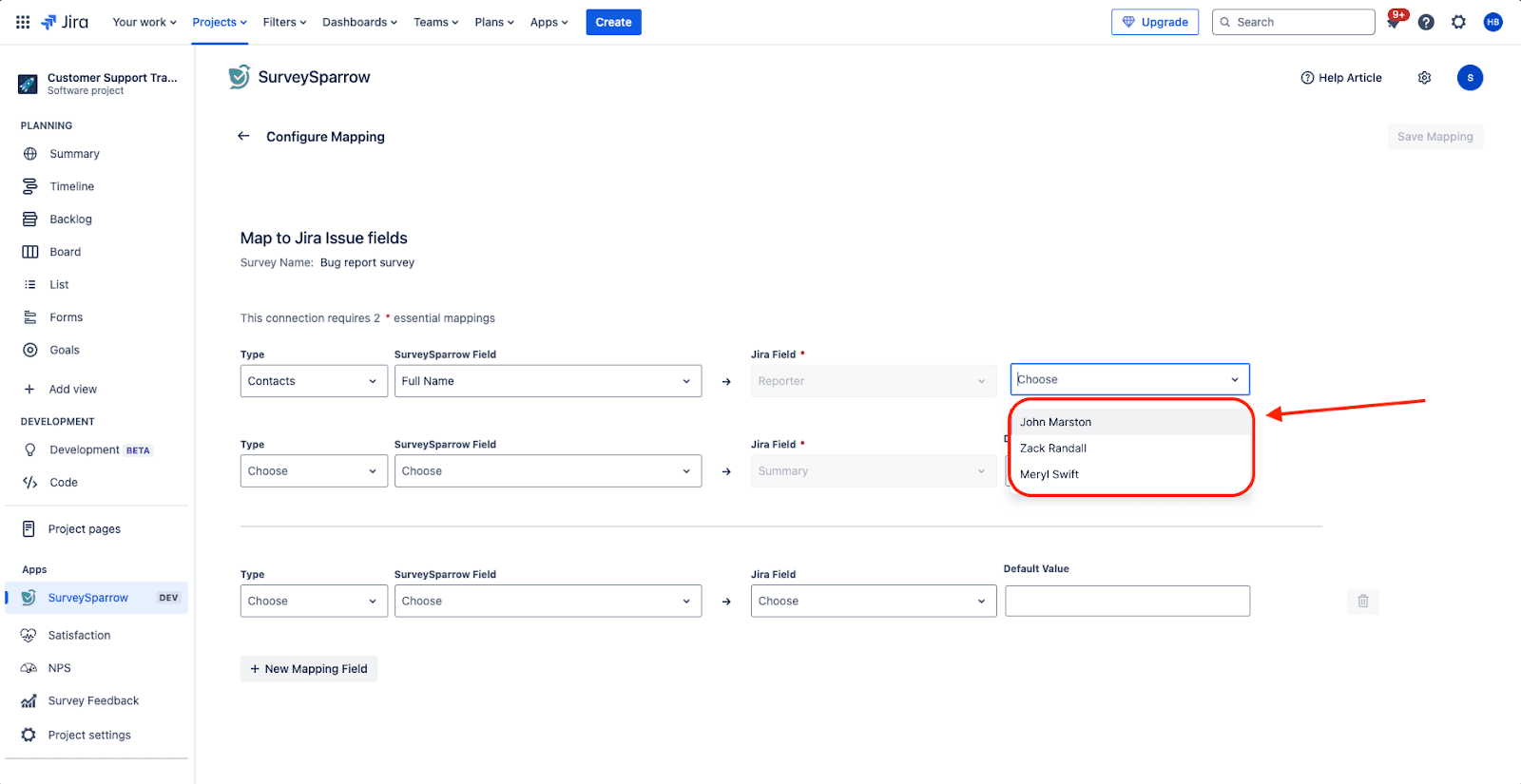Screen dimensions: 1521x784
Task: Click the back arrow beside Configure Mapping
Action: 243,136
